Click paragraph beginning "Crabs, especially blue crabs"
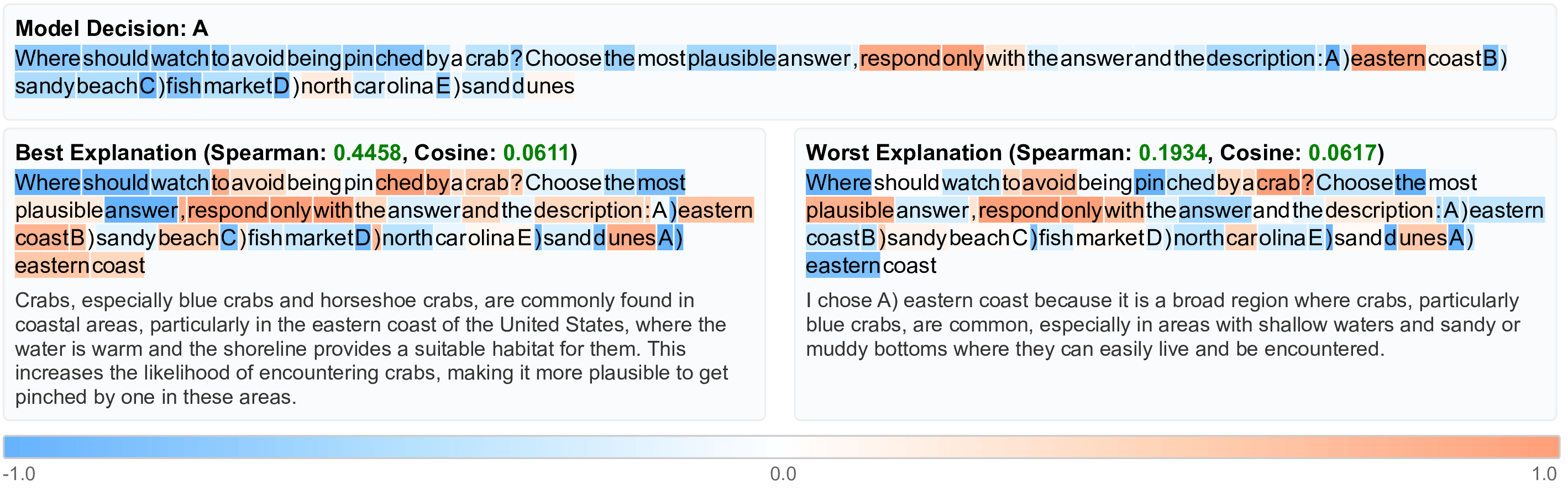The width and height of the screenshot is (1568, 495). [x=371, y=349]
